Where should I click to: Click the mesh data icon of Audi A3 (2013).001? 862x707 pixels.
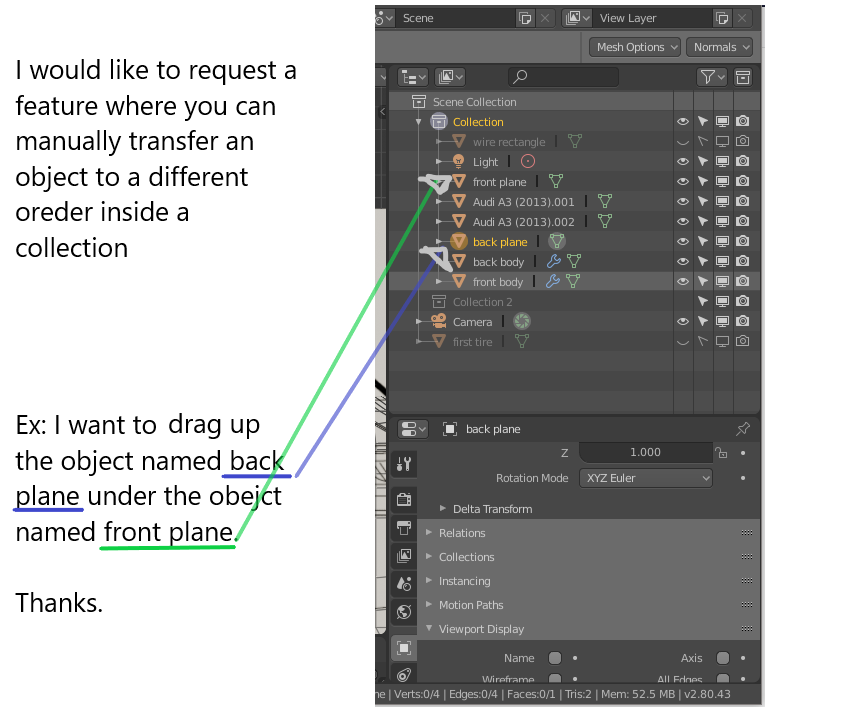(605, 201)
